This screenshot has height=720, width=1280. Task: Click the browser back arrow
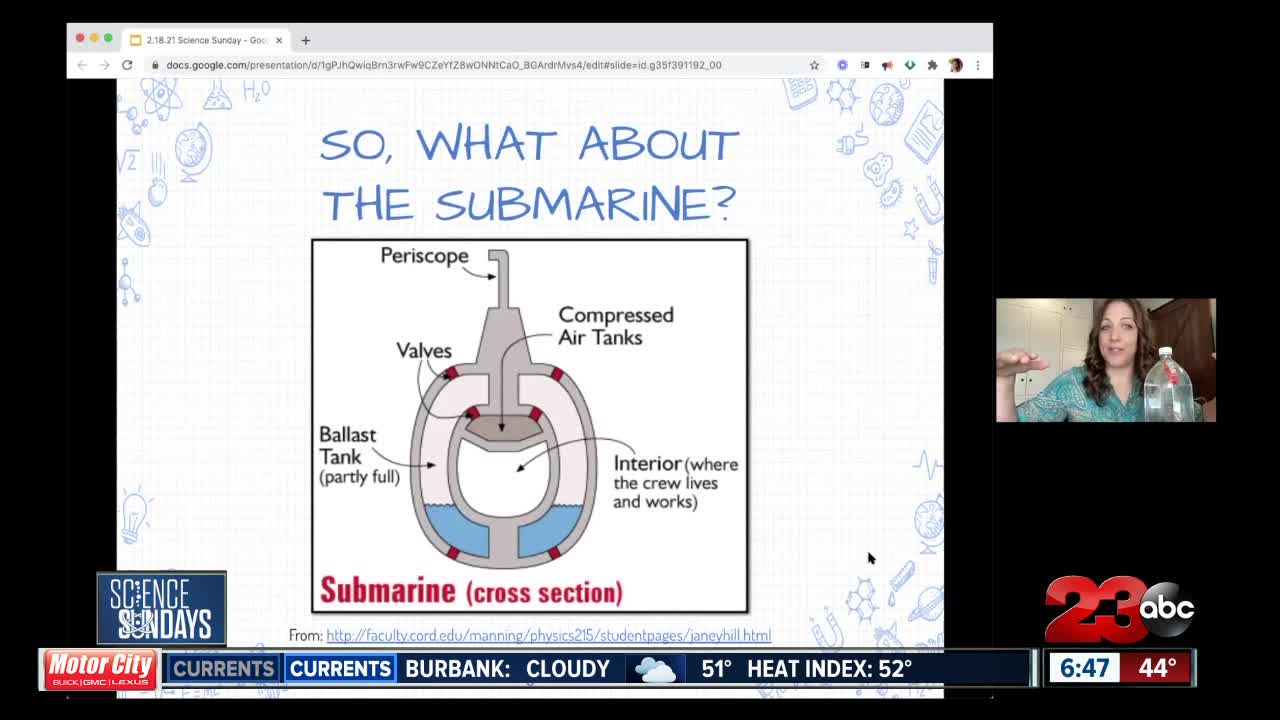coord(82,65)
